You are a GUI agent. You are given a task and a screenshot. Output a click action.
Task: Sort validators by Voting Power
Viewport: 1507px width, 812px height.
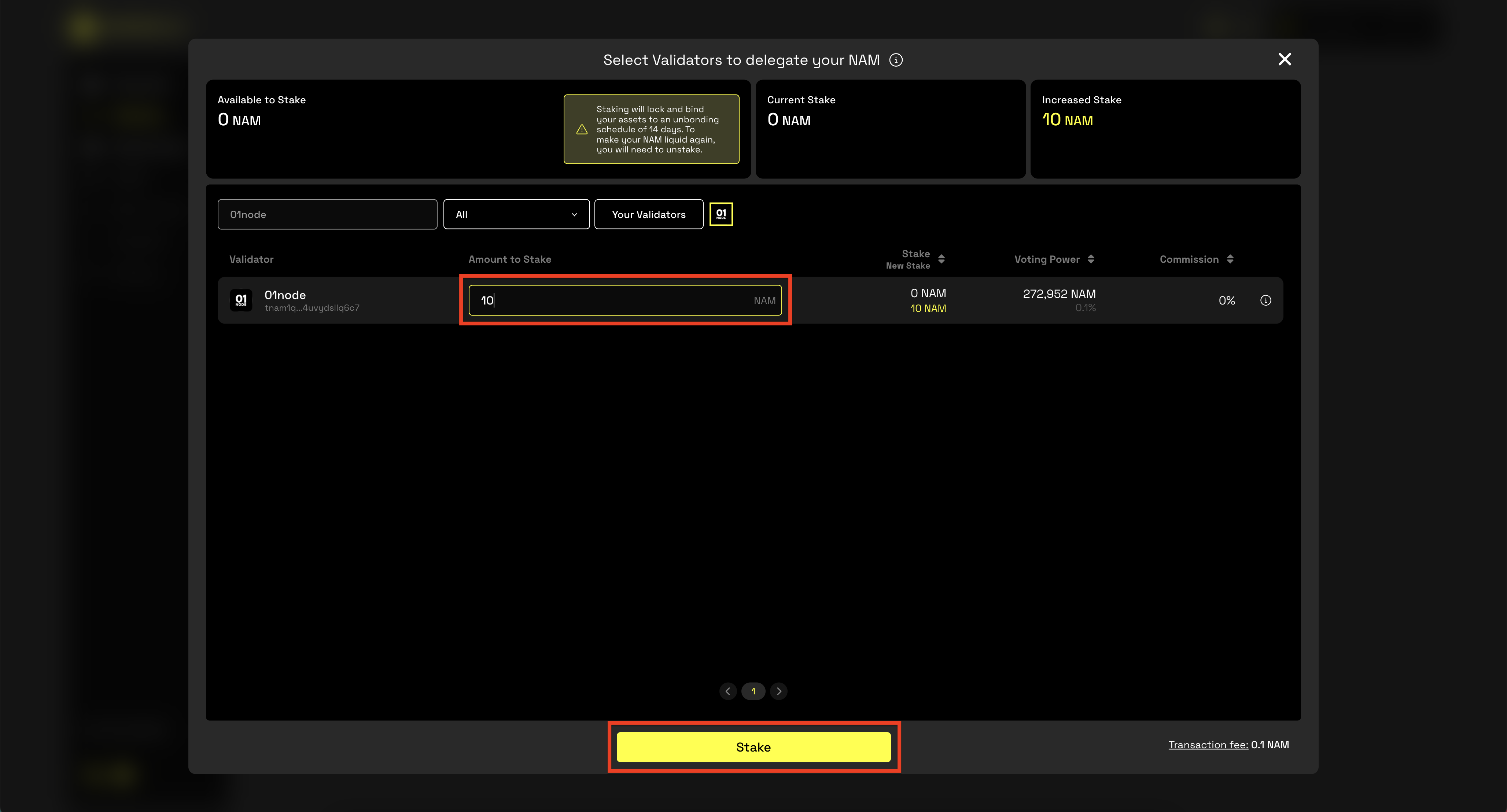(x=1090, y=259)
